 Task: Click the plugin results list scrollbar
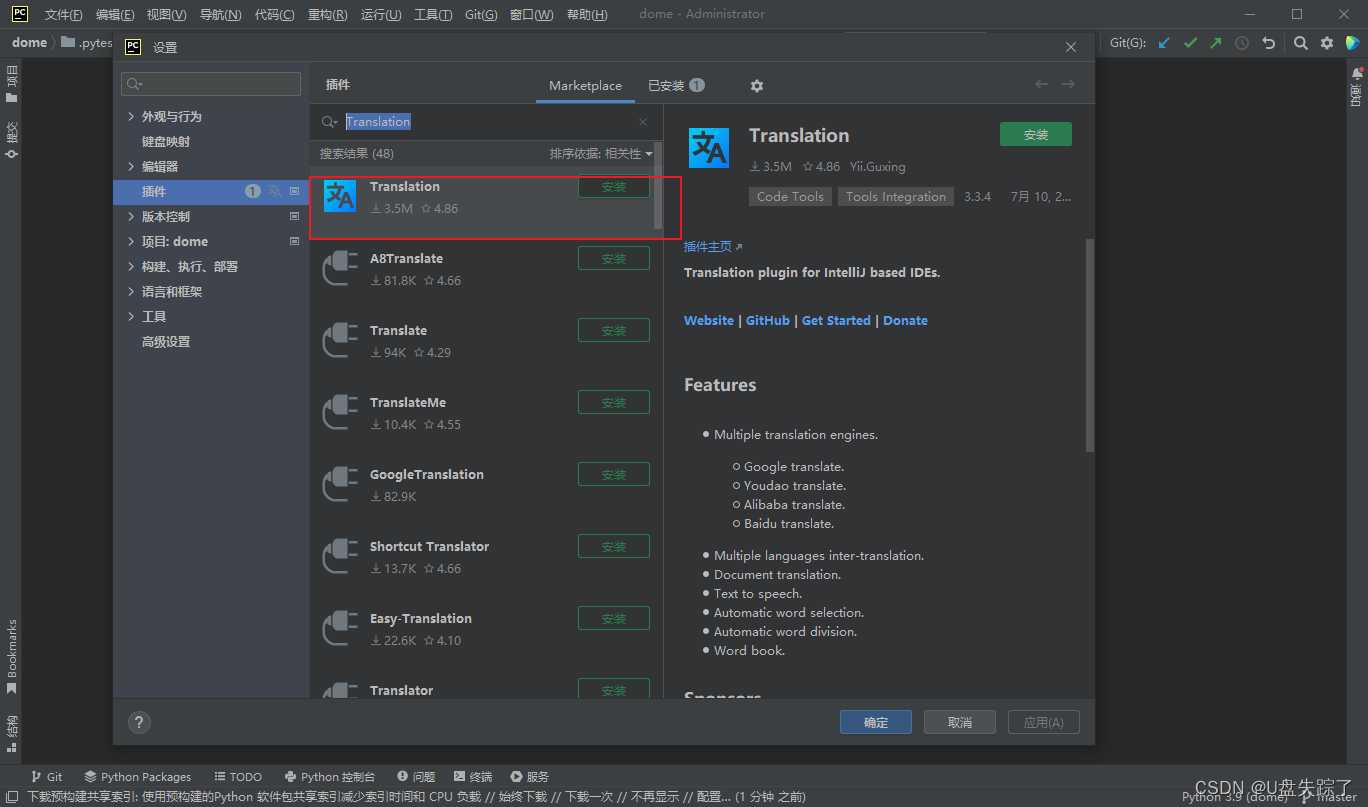tap(658, 188)
